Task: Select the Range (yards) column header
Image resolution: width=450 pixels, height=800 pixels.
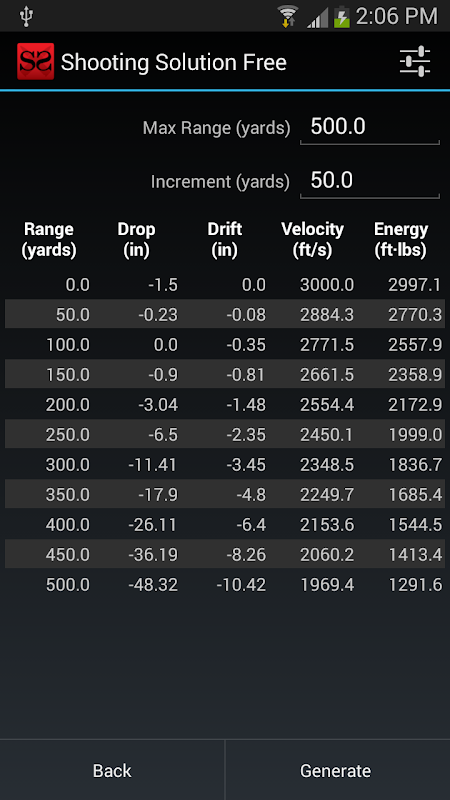Action: coord(49,240)
